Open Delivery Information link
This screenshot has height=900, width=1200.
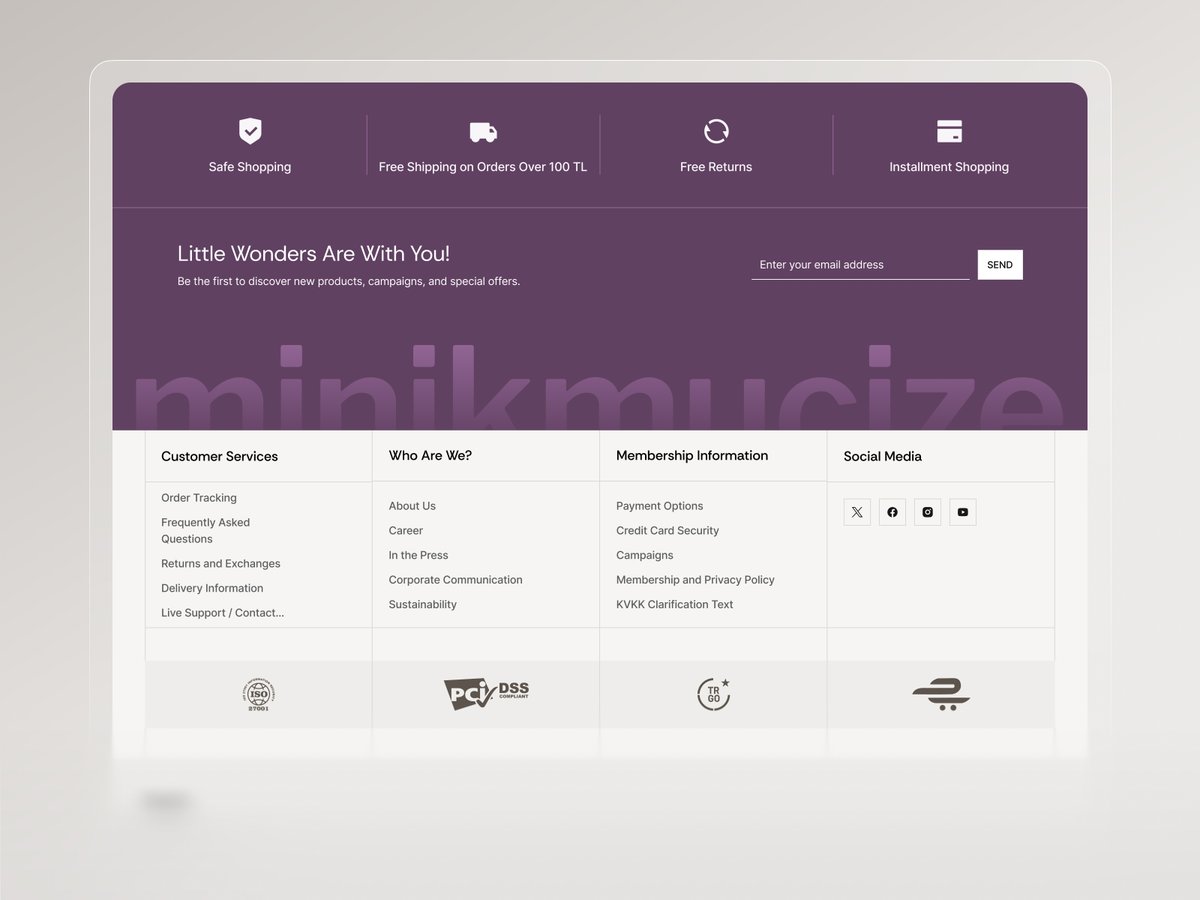(x=212, y=588)
